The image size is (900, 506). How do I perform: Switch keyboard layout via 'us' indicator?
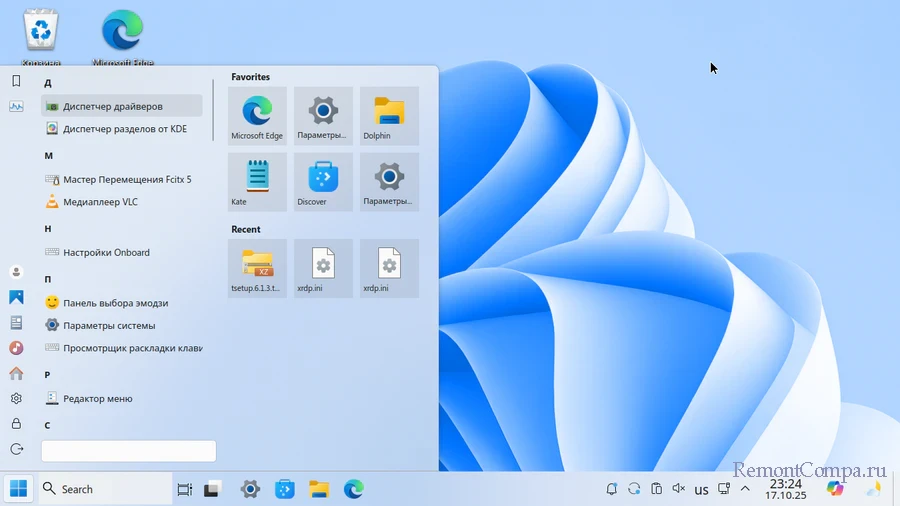pyautogui.click(x=701, y=490)
